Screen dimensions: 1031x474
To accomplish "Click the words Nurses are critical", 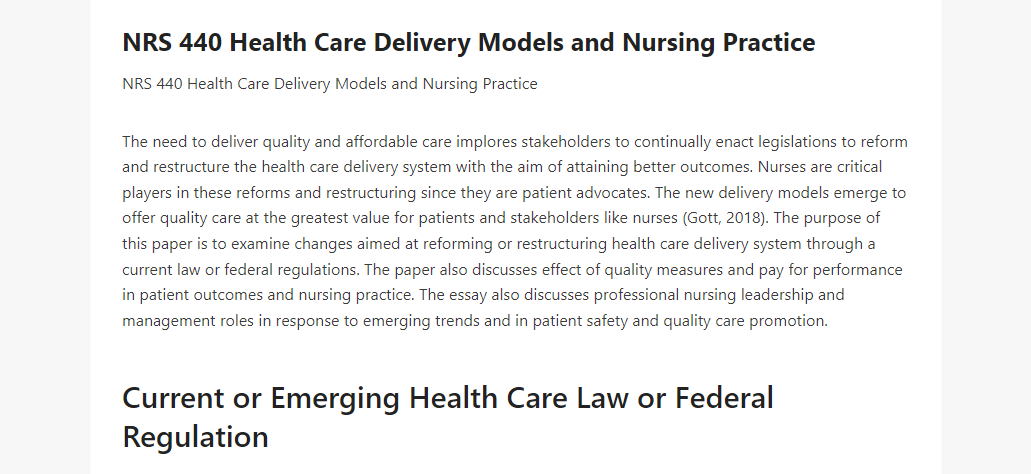I will coord(820,167).
